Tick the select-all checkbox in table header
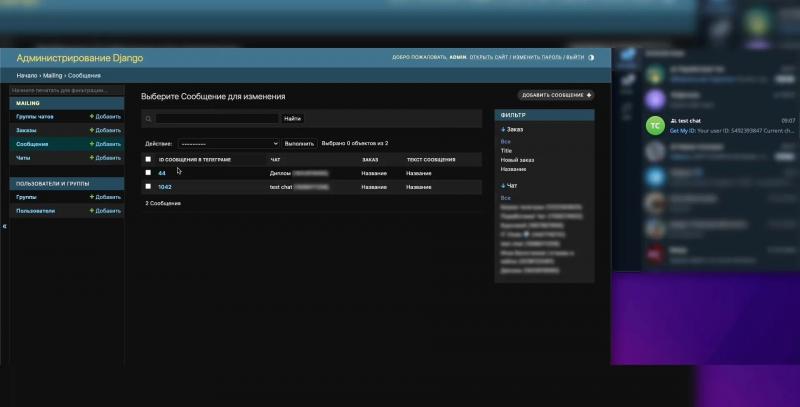The width and height of the screenshot is (800, 407). point(148,159)
